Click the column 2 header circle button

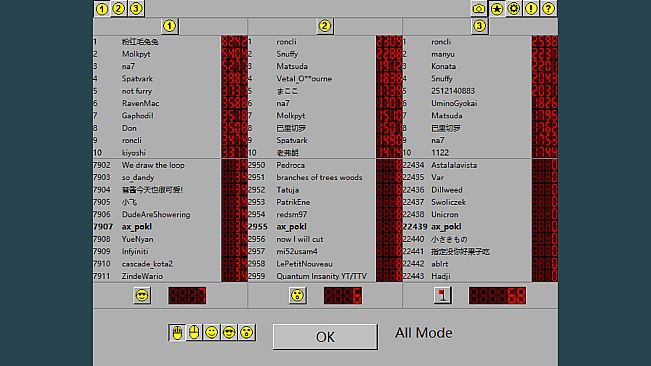point(325,26)
